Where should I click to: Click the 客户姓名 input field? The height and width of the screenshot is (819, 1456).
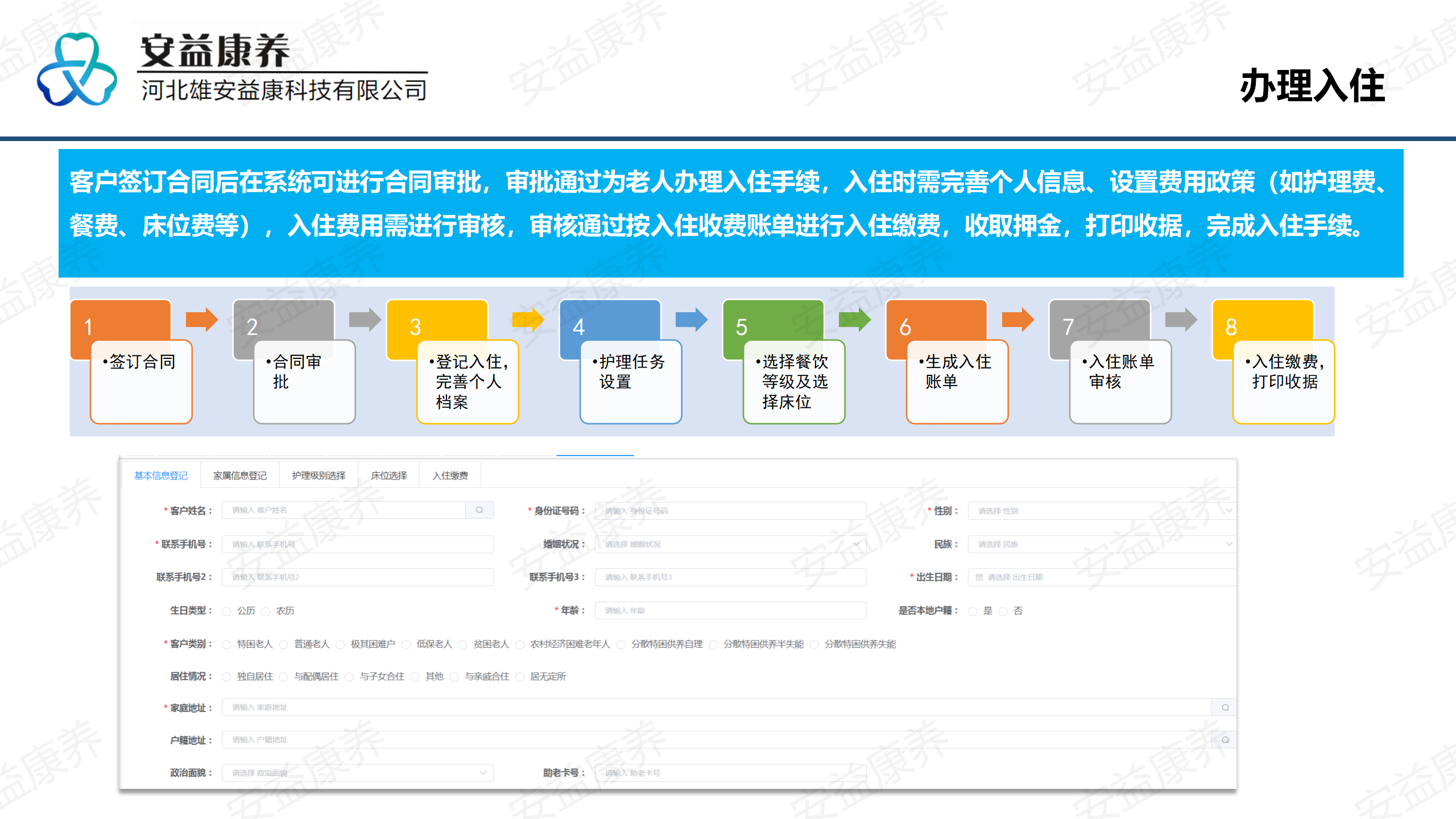click(344, 510)
